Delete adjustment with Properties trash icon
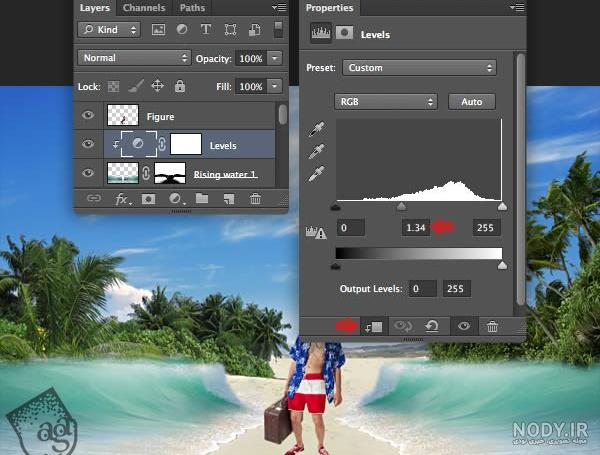This screenshot has width=600, height=455. click(492, 327)
